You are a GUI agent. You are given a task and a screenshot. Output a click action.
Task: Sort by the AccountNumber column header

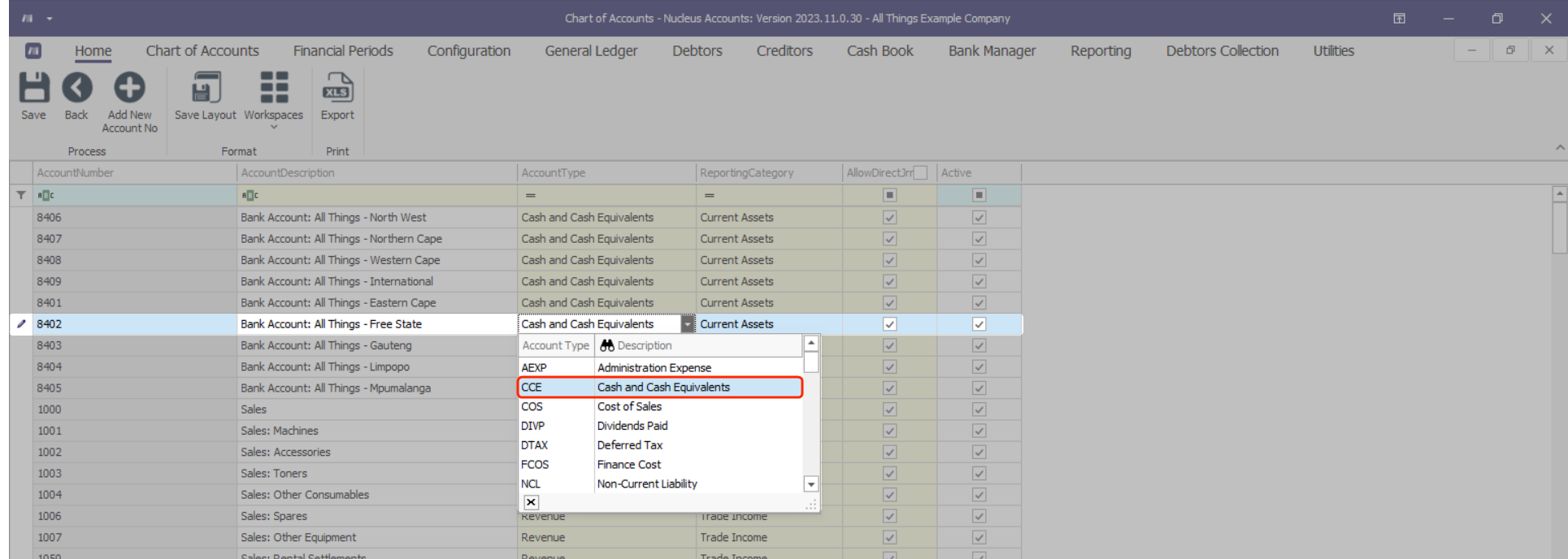tap(135, 172)
